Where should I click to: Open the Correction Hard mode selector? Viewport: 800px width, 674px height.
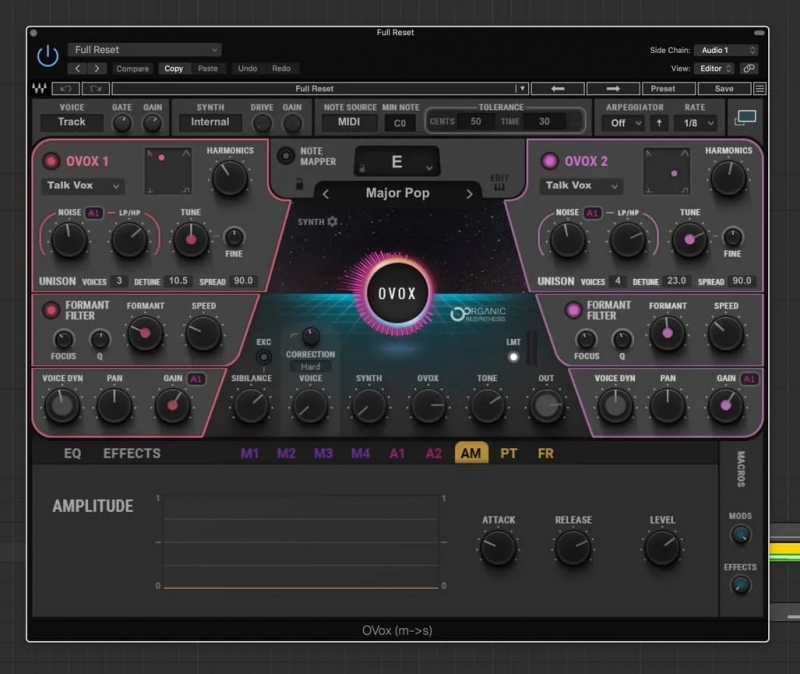311,366
